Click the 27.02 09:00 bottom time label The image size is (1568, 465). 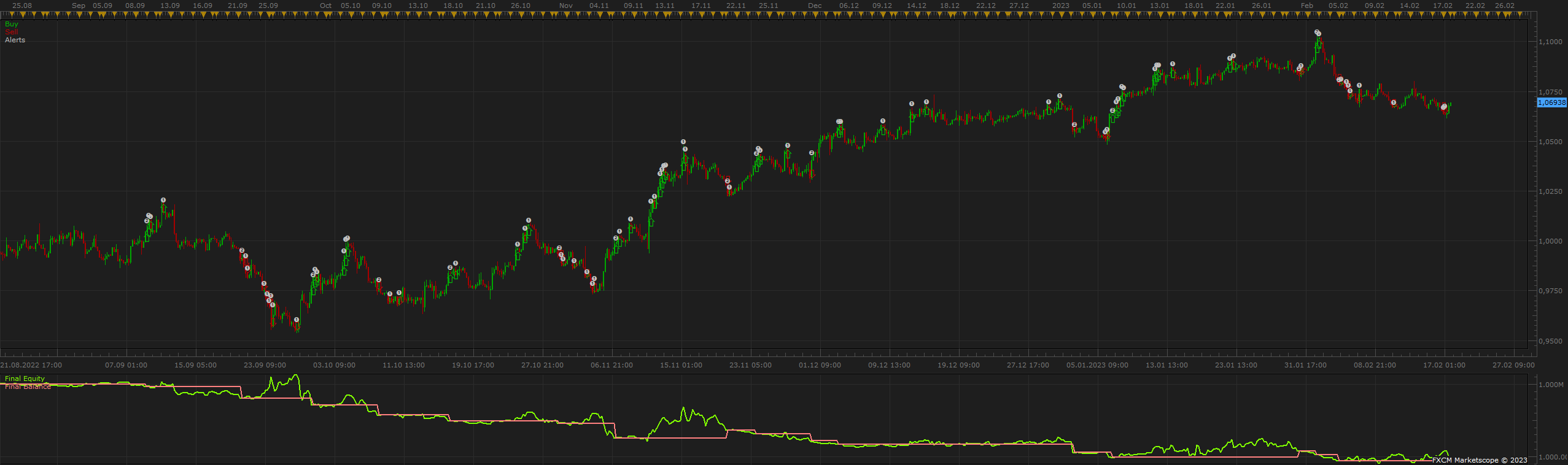[x=1513, y=365]
